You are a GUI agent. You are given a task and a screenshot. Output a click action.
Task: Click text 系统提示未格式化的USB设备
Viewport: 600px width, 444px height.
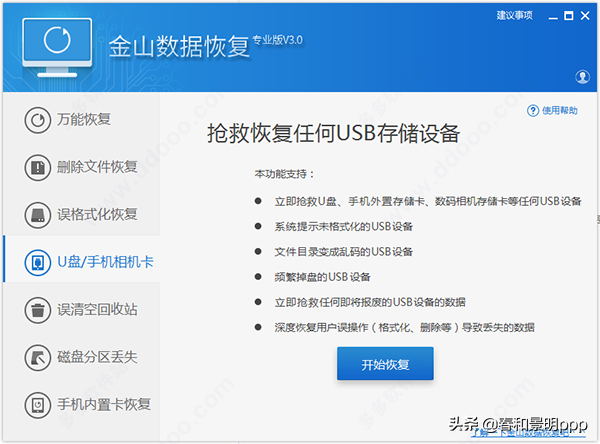[343, 227]
